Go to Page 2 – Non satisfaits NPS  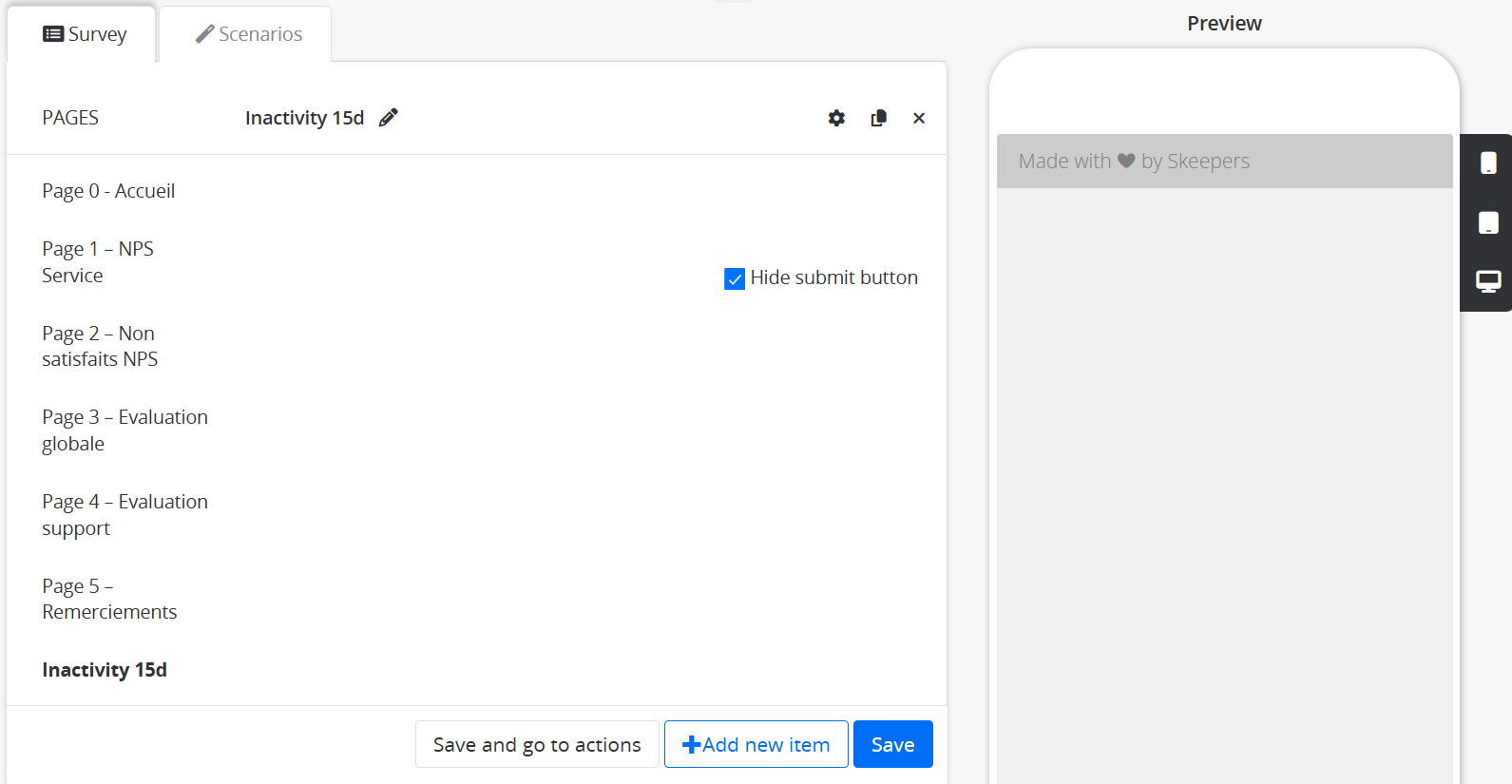(100, 346)
